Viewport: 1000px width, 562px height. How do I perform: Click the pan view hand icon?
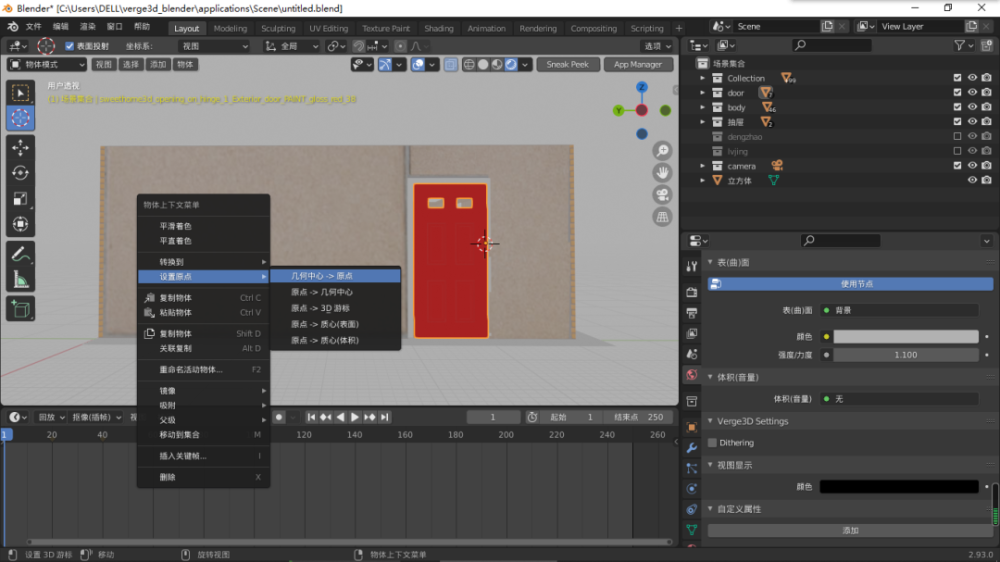click(x=663, y=173)
